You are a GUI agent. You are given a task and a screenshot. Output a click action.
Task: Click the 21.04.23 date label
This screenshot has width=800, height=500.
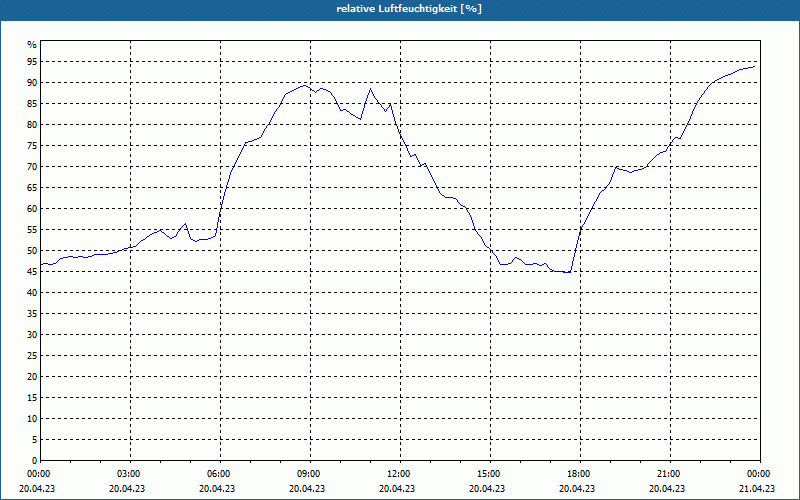pyautogui.click(x=757, y=488)
